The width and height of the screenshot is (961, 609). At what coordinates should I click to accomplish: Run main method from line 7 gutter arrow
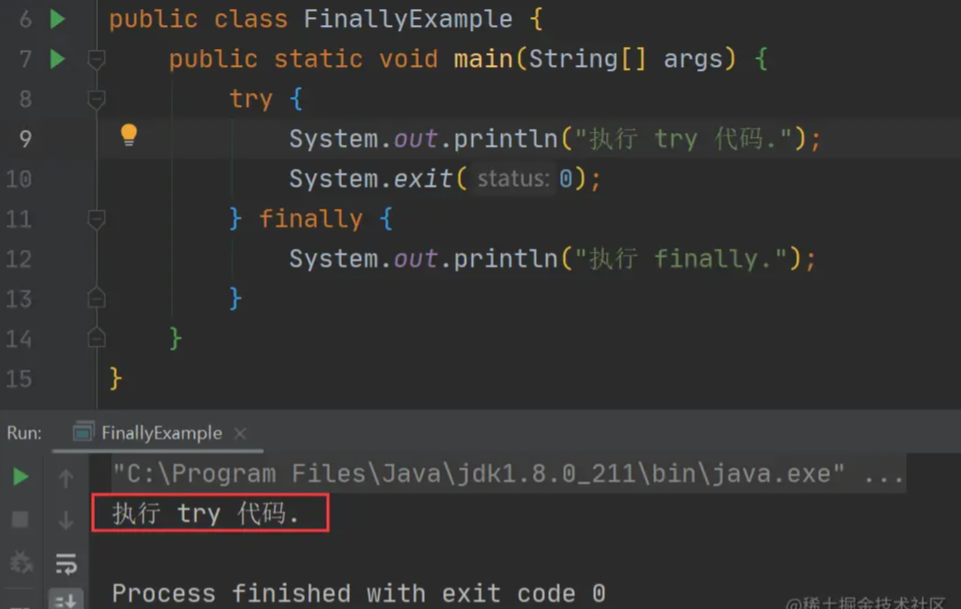pyautogui.click(x=57, y=59)
